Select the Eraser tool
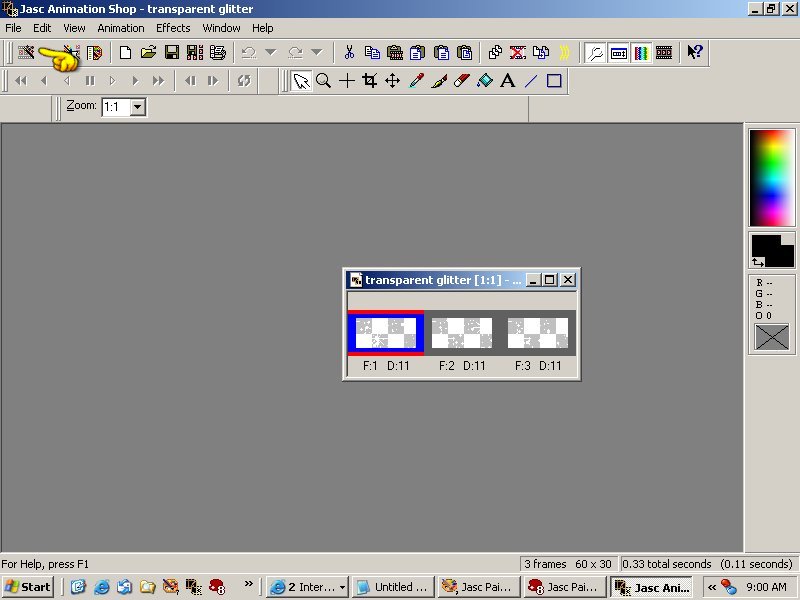Viewport: 800px width, 600px height. (462, 81)
